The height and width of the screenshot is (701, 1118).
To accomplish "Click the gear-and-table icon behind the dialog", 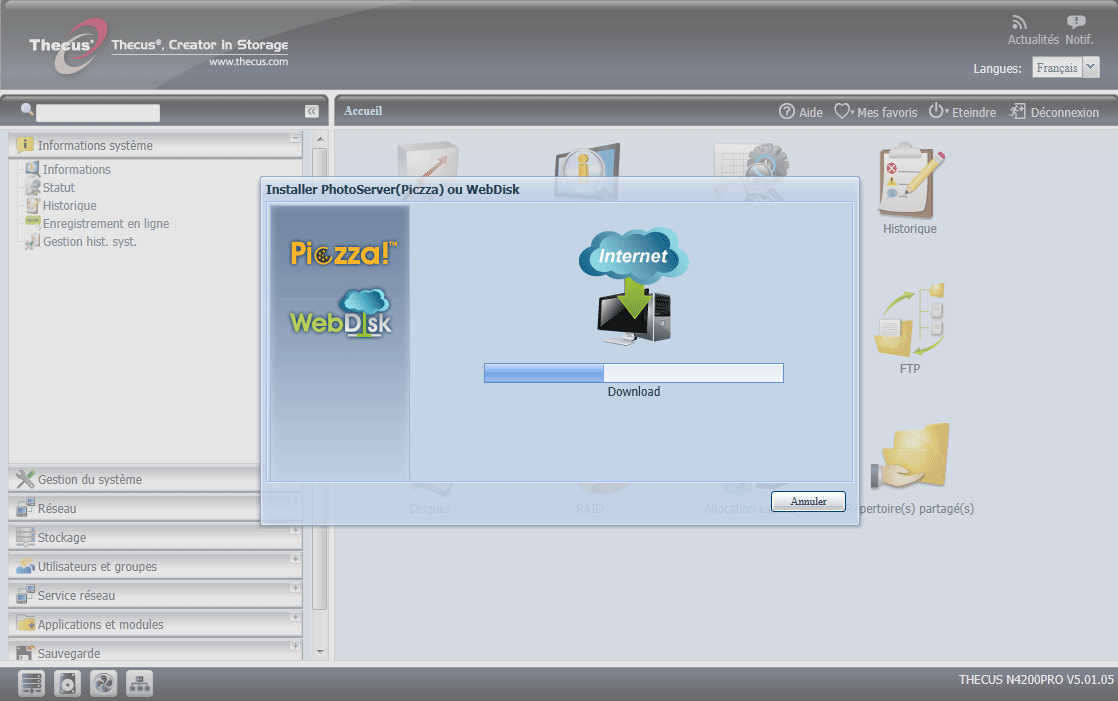I will coord(752,161).
